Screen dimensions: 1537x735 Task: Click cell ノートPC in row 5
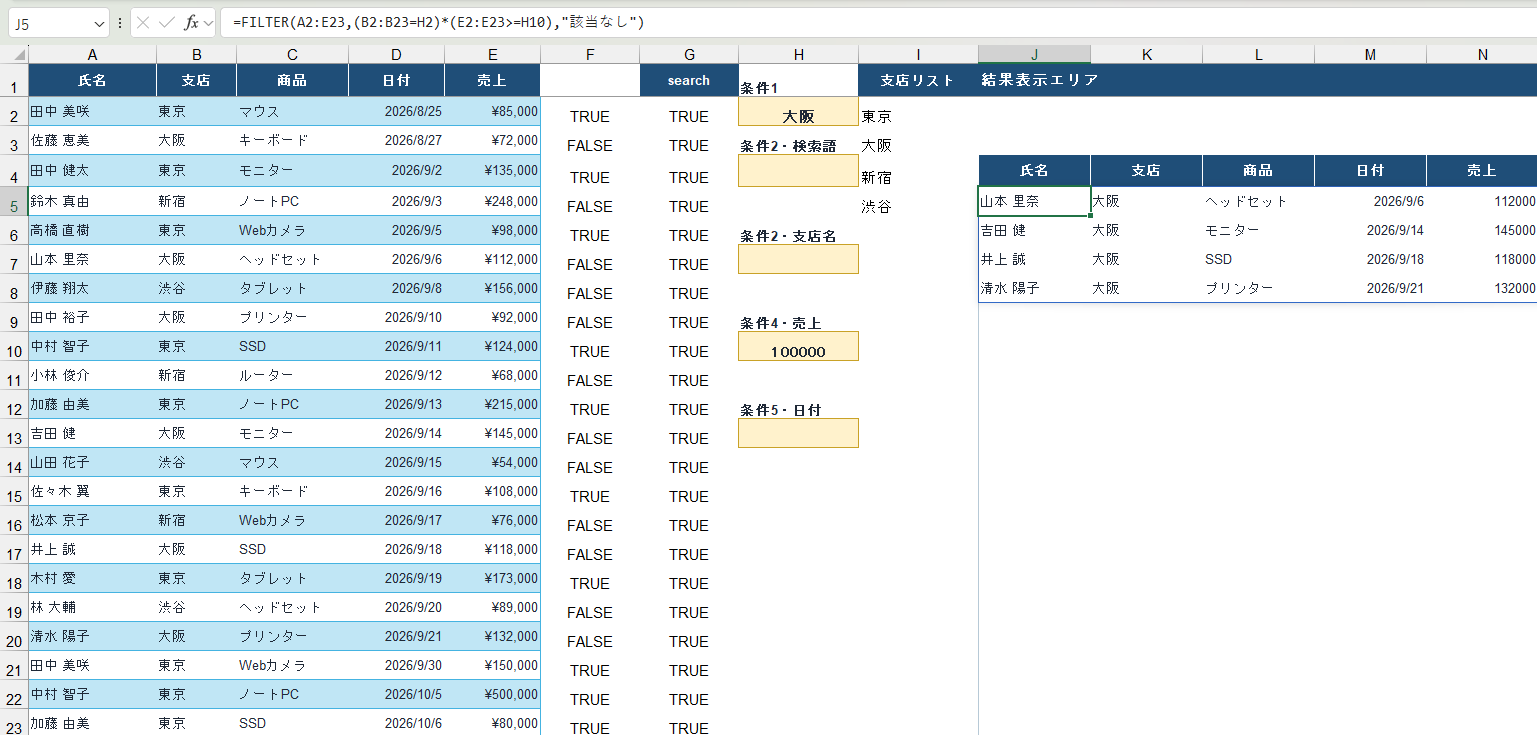click(x=292, y=201)
